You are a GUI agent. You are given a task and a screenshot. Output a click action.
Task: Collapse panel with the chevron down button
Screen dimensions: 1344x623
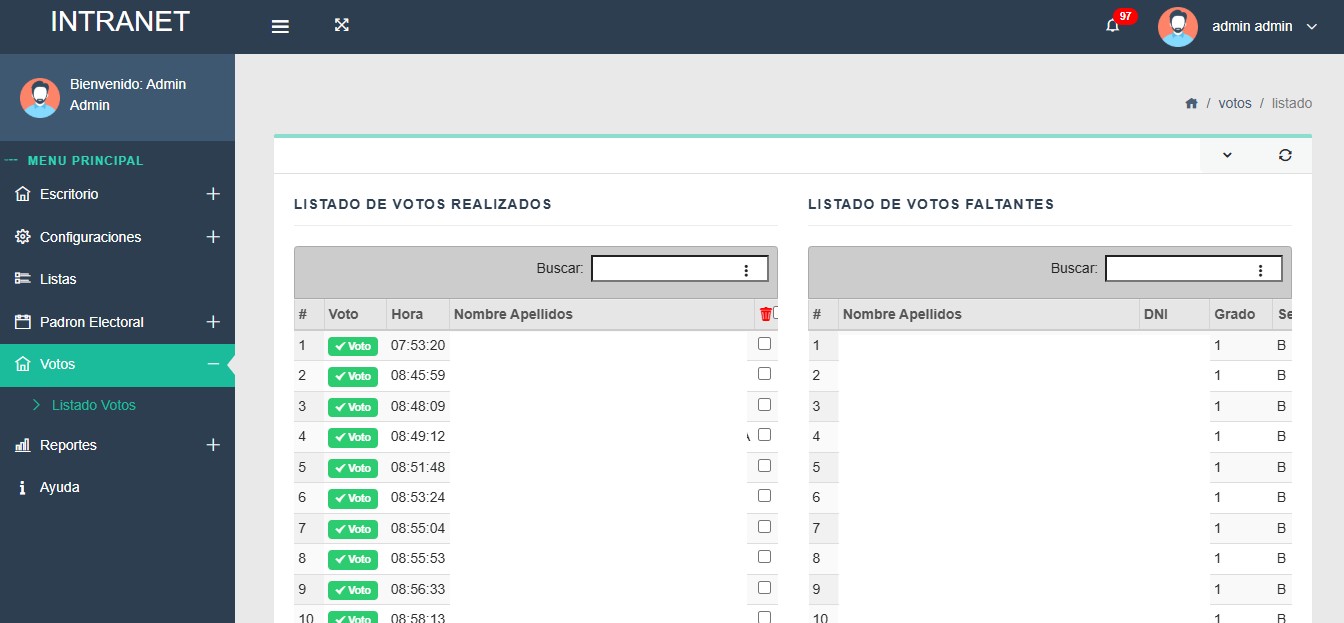click(x=1227, y=155)
